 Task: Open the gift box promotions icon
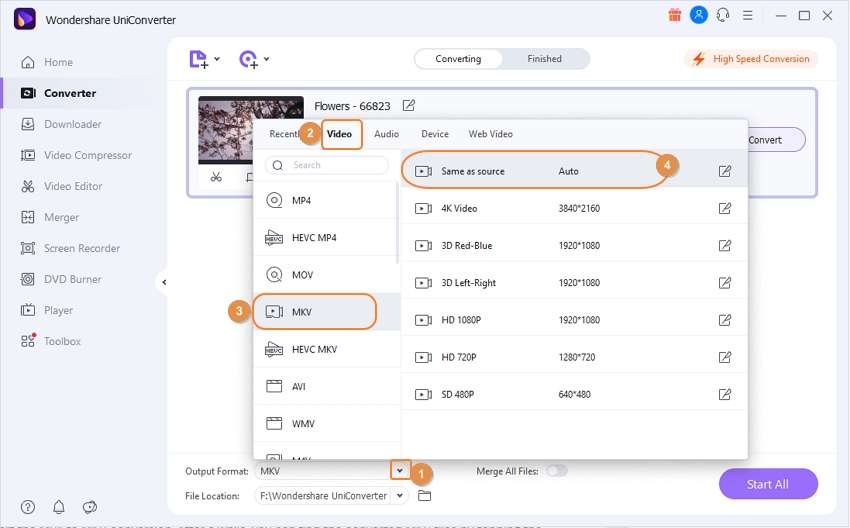coord(674,15)
